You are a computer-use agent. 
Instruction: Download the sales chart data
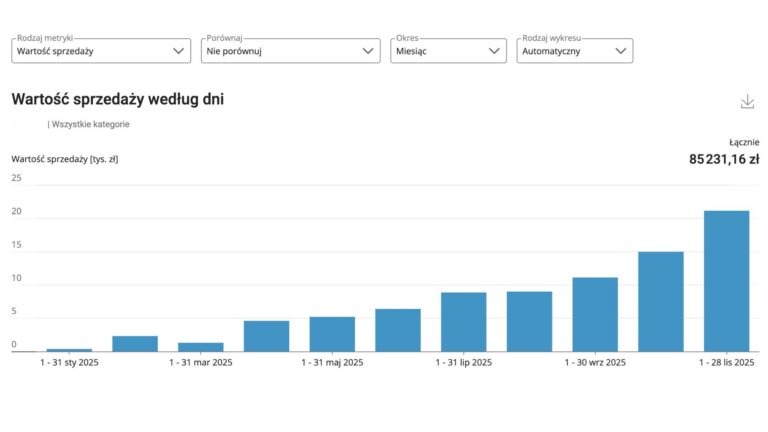(x=746, y=102)
